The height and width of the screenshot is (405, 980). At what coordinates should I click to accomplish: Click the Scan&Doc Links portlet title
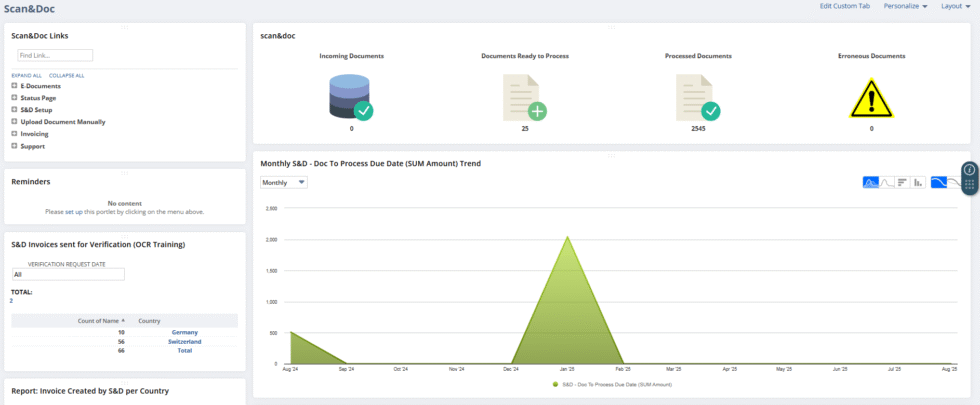point(40,36)
